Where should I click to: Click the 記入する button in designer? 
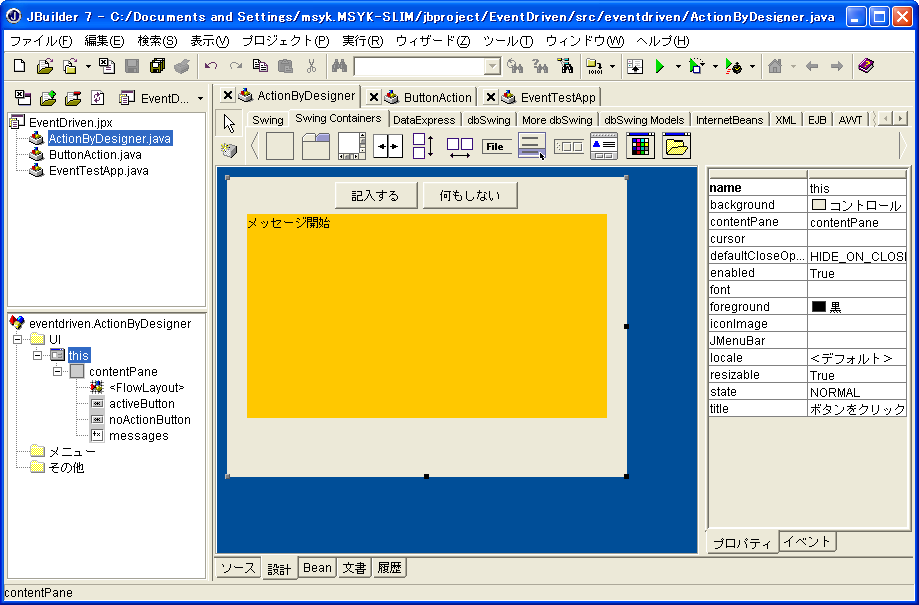pos(375,195)
